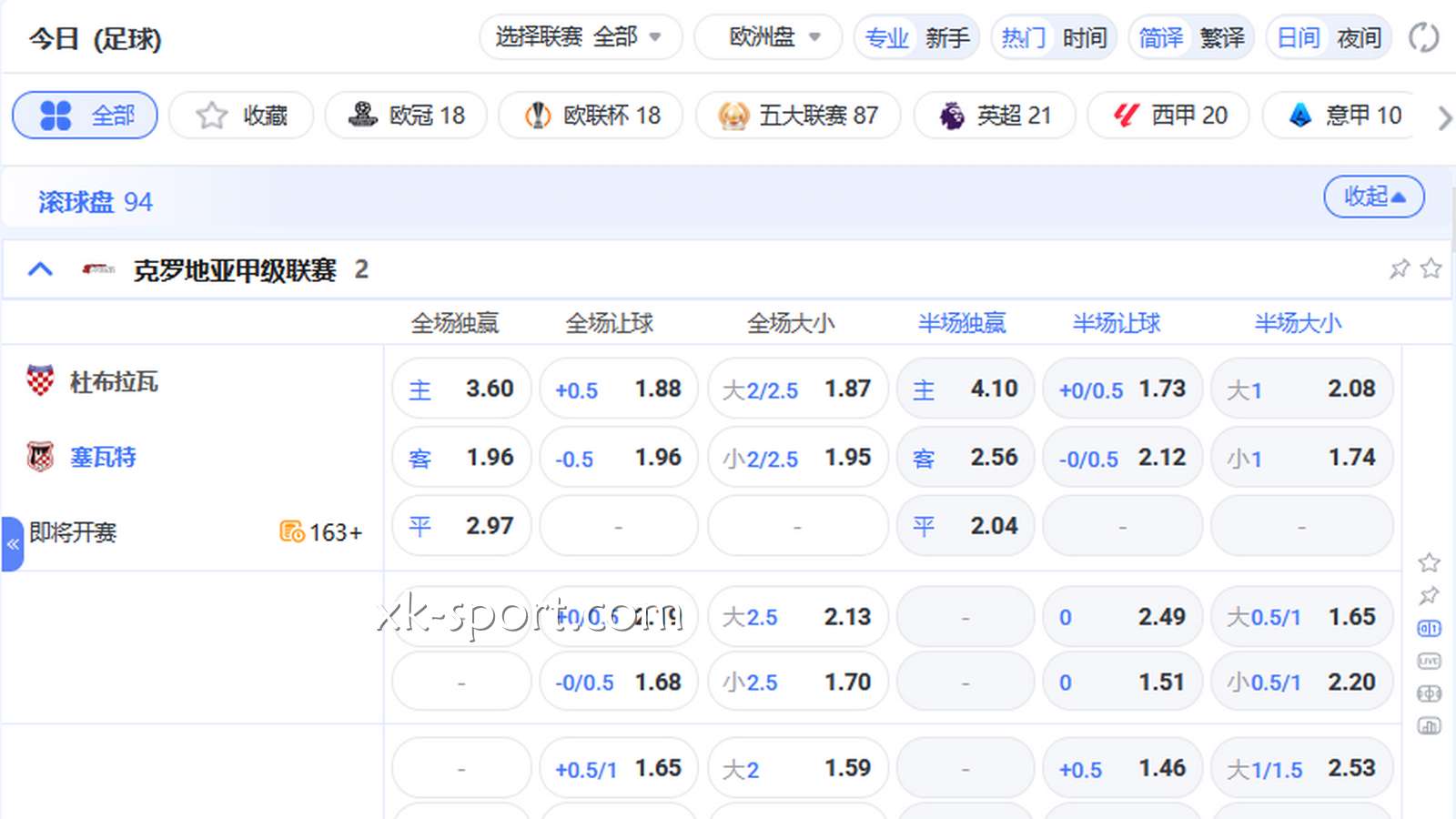Pin the 杜布拉瓦 match with pushpin icon
Image resolution: width=1456 pixels, height=819 pixels.
click(1429, 596)
